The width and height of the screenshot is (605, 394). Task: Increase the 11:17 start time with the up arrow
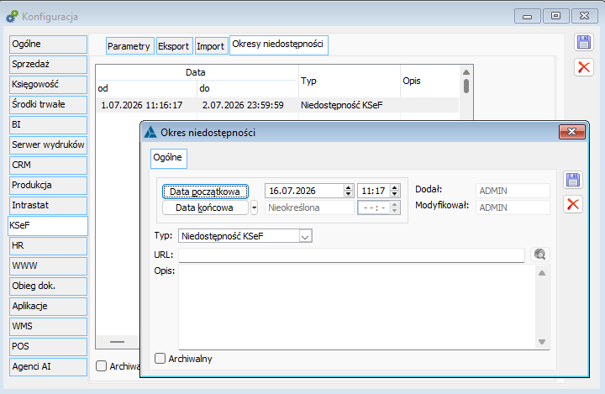(394, 188)
